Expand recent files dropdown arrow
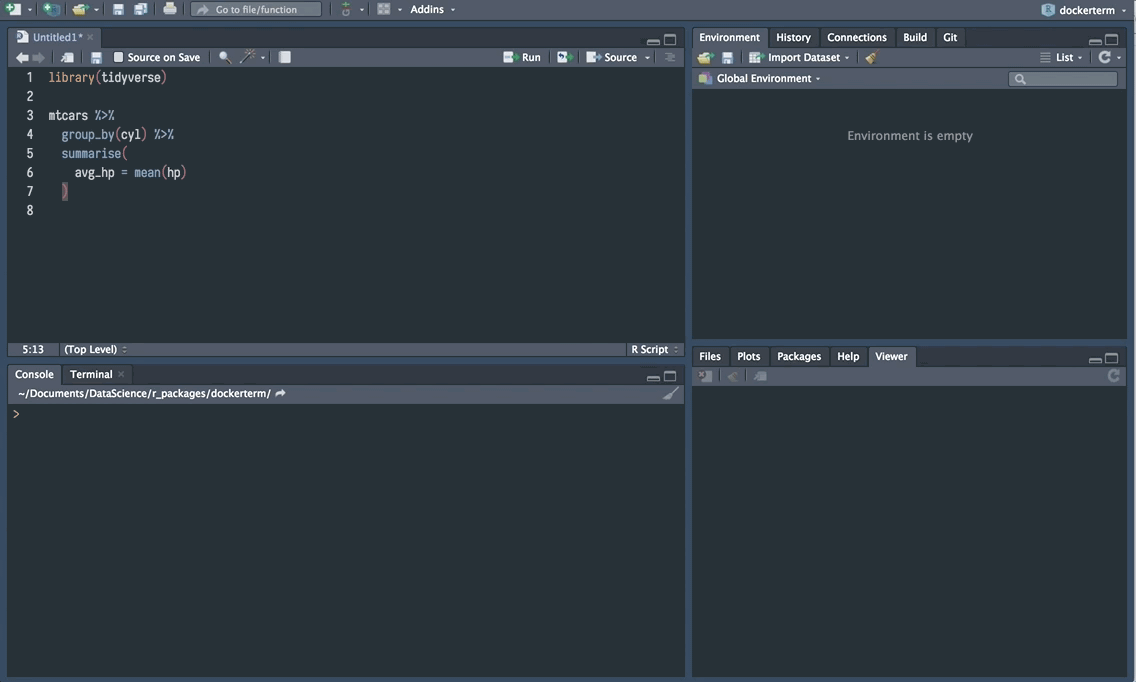This screenshot has width=1136, height=682. (x=96, y=10)
